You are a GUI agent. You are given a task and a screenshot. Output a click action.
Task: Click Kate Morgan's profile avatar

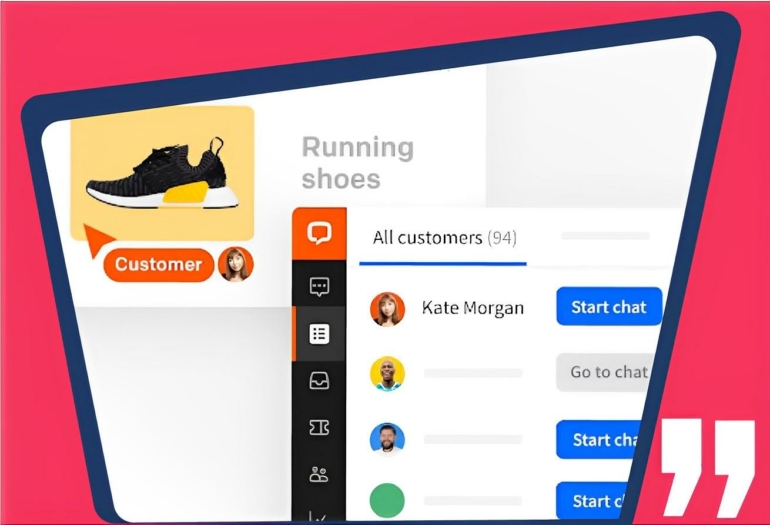pyautogui.click(x=387, y=308)
